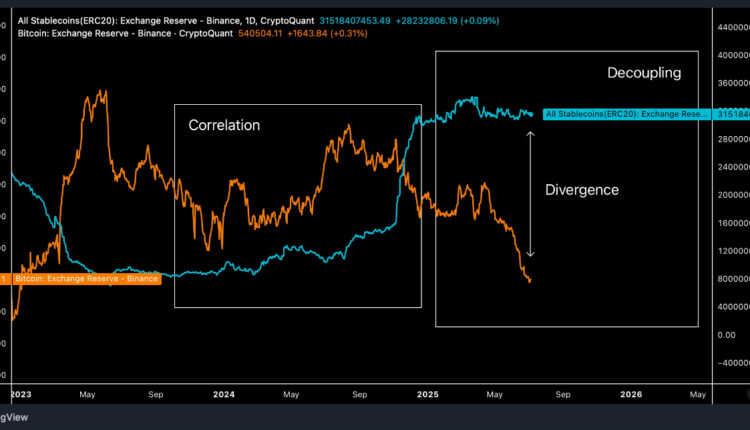Click the 2025 label on time axis

click(429, 395)
